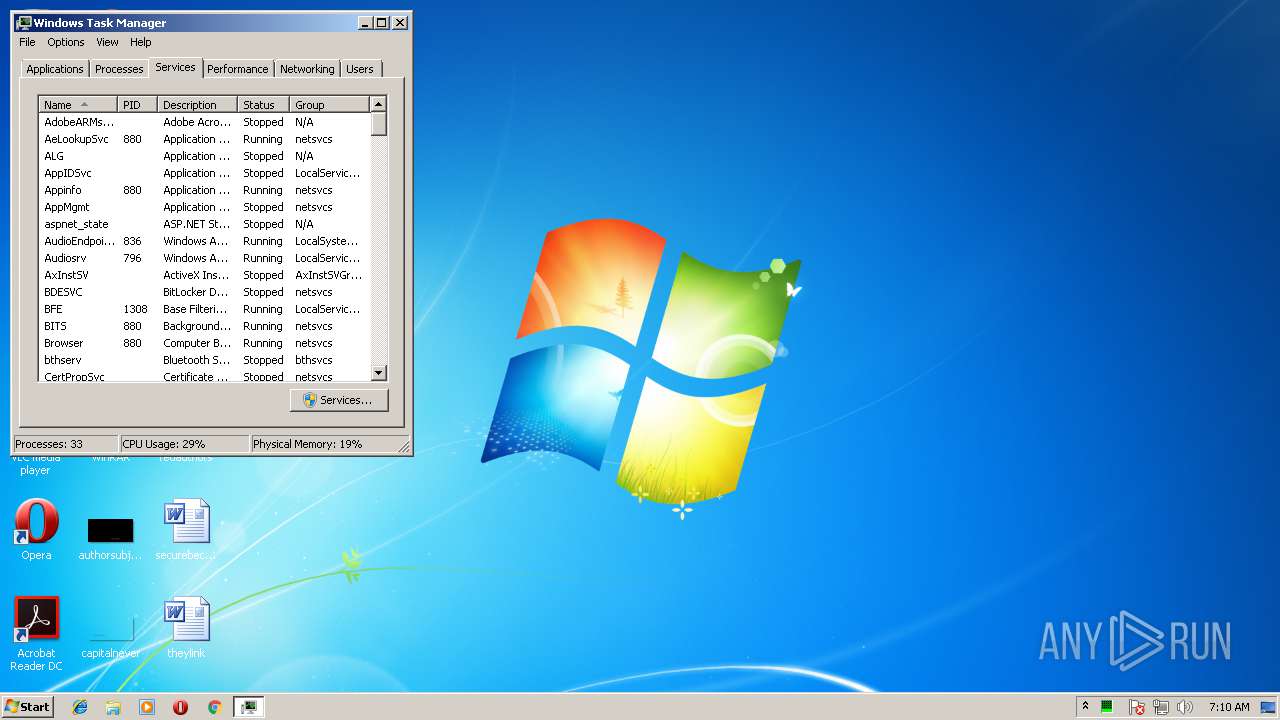The width and height of the screenshot is (1280, 720).
Task: Click the services list scroll down arrow
Action: [x=378, y=373]
